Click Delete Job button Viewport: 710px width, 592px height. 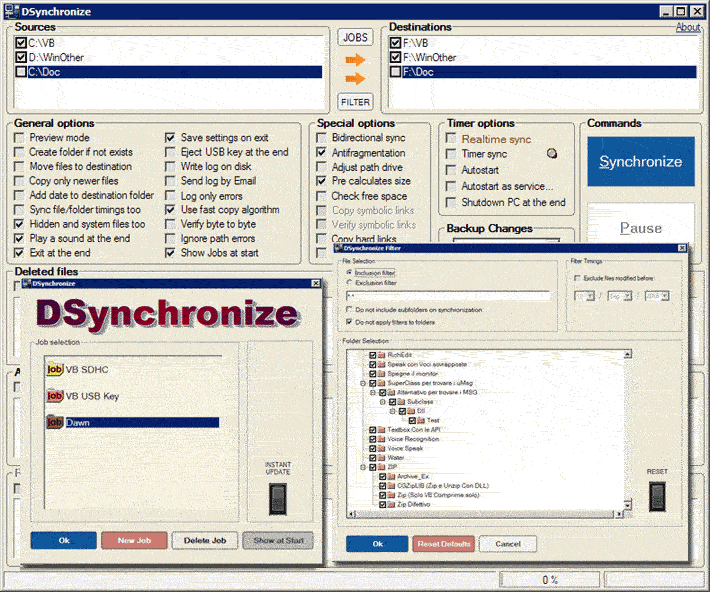coord(205,540)
